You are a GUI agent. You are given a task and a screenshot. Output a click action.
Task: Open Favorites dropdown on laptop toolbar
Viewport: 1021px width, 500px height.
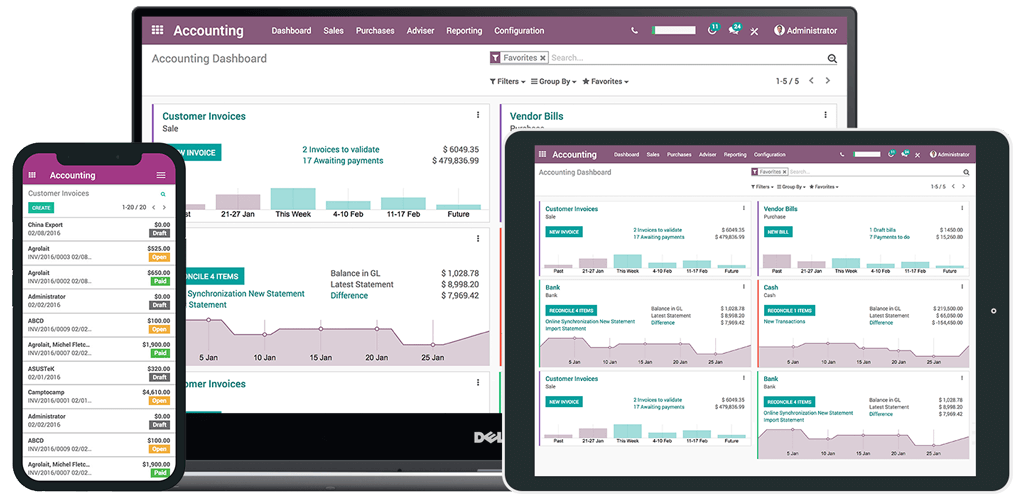pos(606,82)
